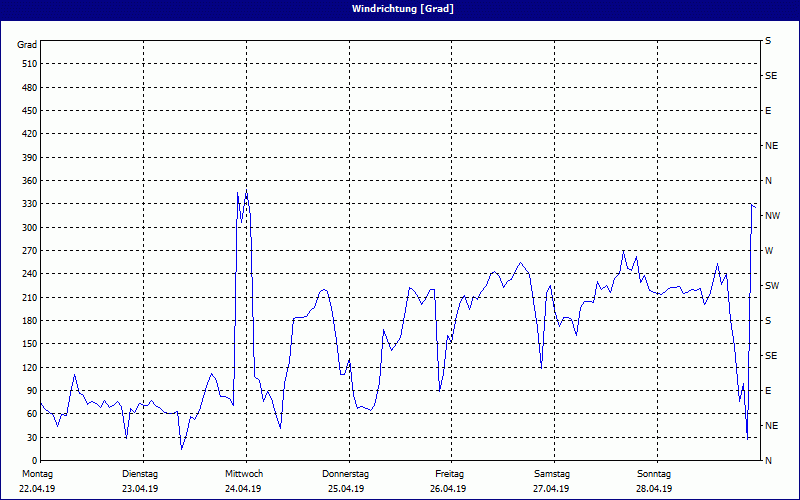Click the Windrichtung [Grad] chart title
The image size is (800, 500).
point(399,8)
